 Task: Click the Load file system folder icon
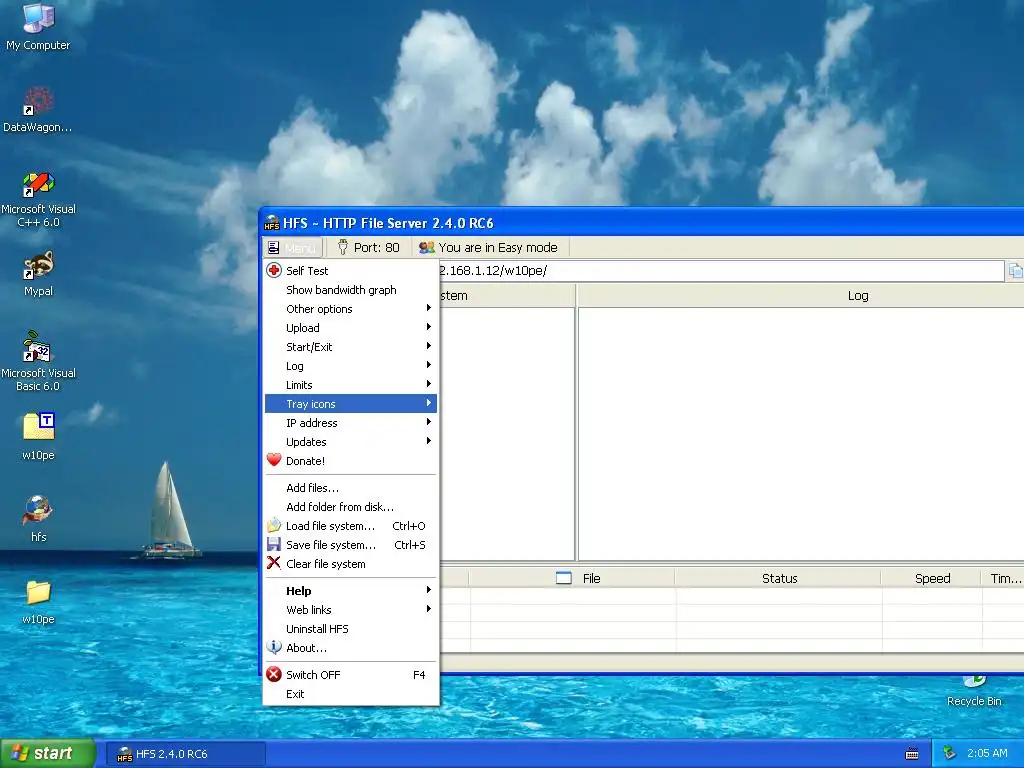tap(274, 525)
